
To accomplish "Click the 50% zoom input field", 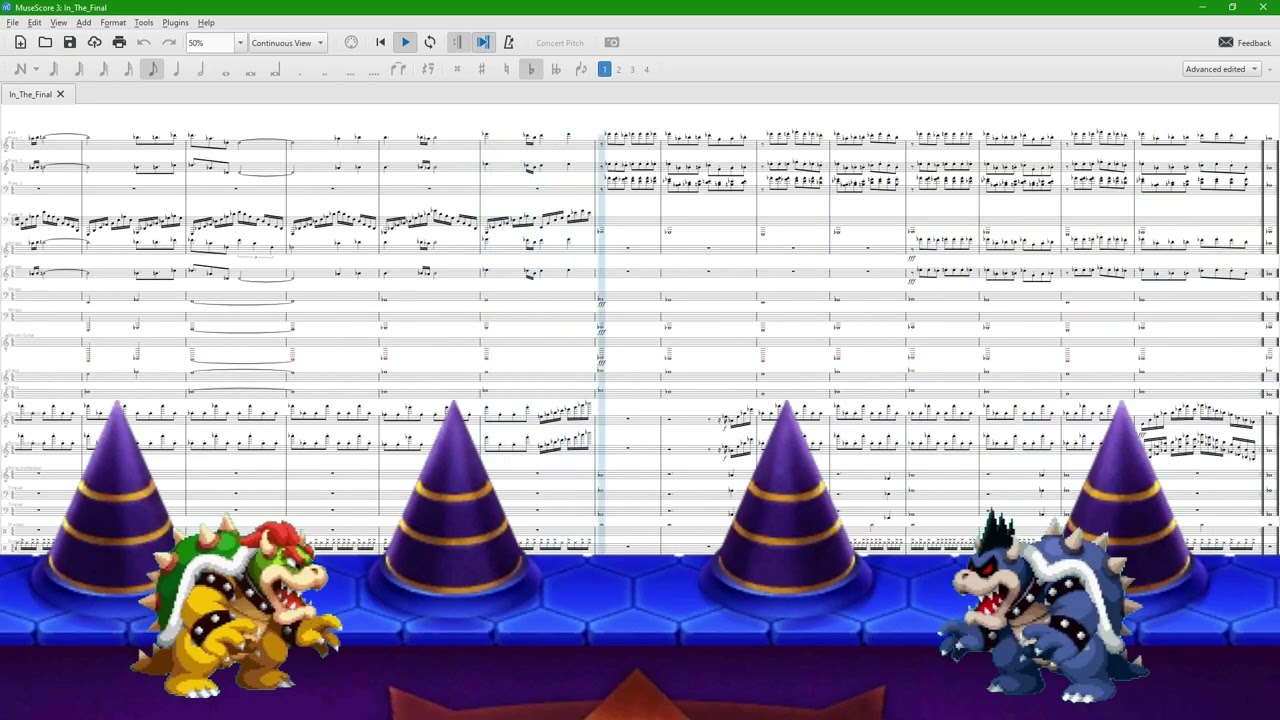I will (x=209, y=43).
